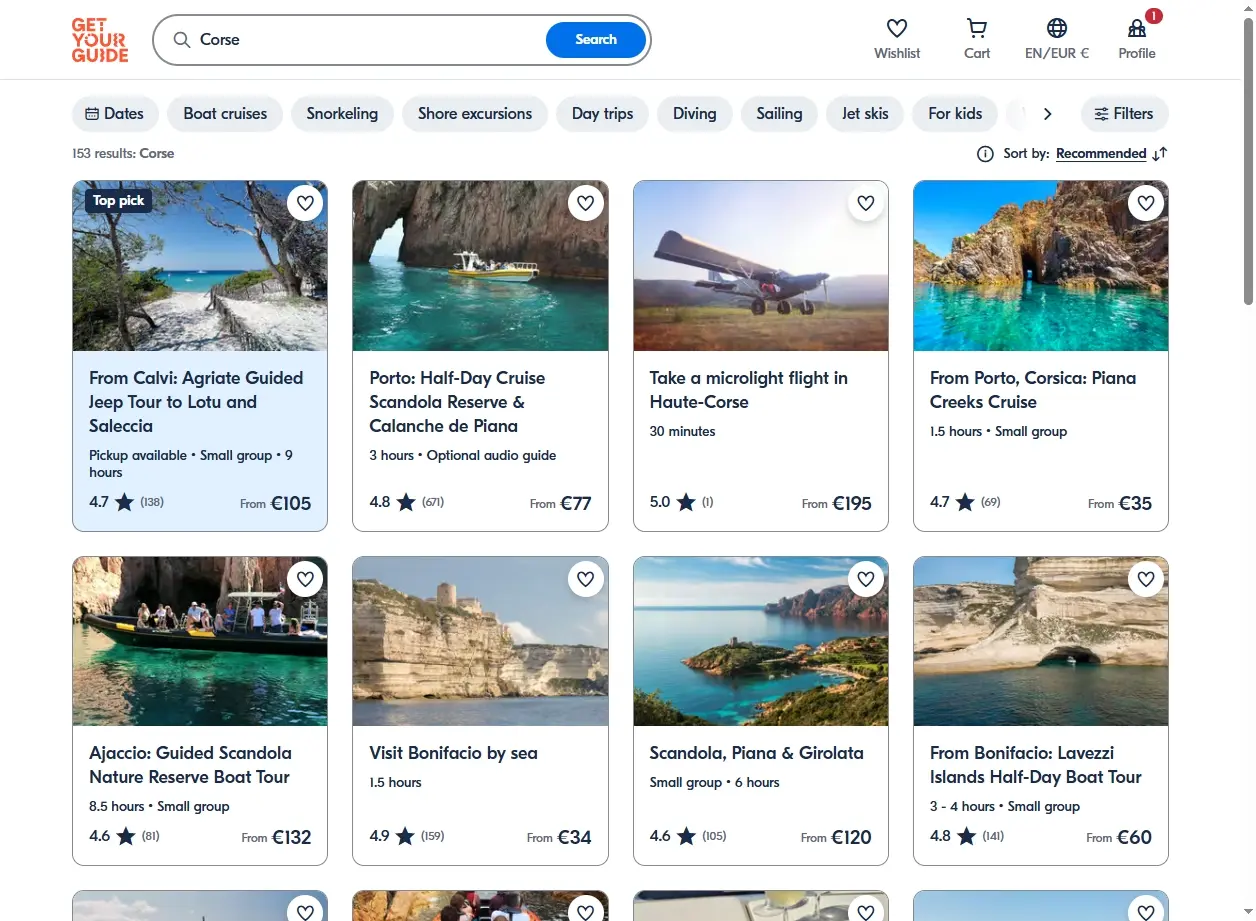Wishlist the Porto Half-Day Cruise Scandola
Image resolution: width=1256 pixels, height=921 pixels.
(586, 203)
